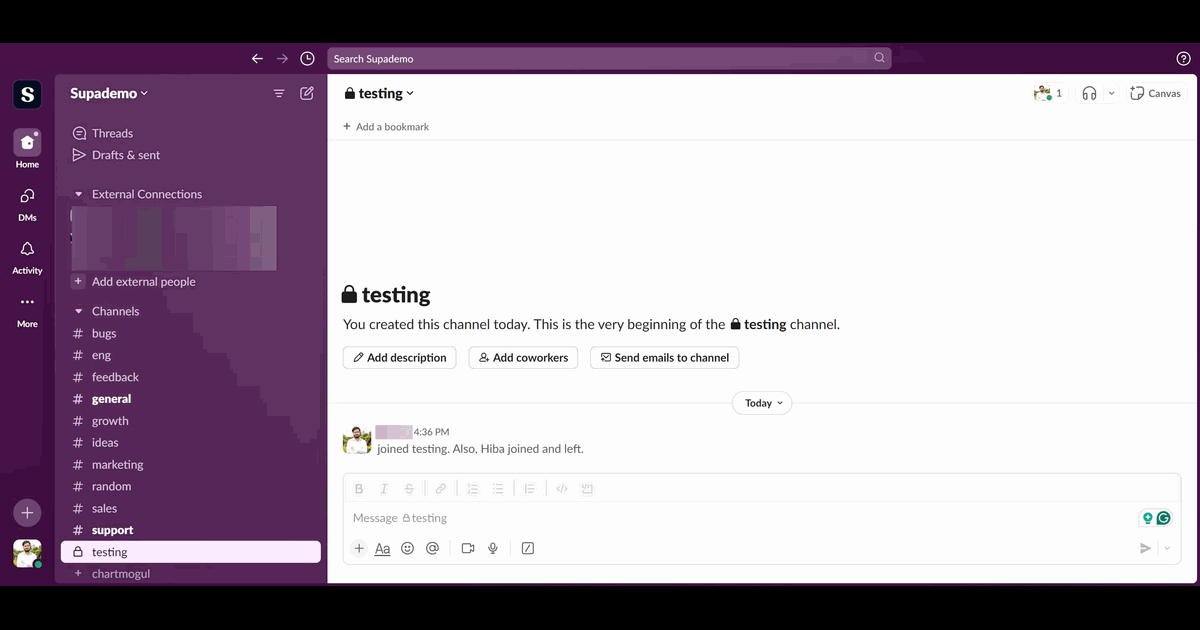Open the testing channel header dropdown
Viewport: 1200px width, 630px height.
pos(379,93)
